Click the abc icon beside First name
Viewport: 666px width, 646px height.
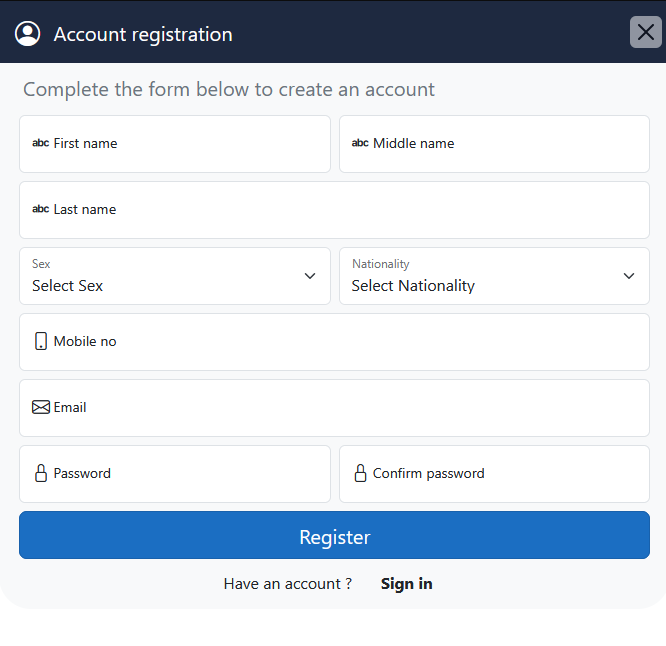pos(41,143)
